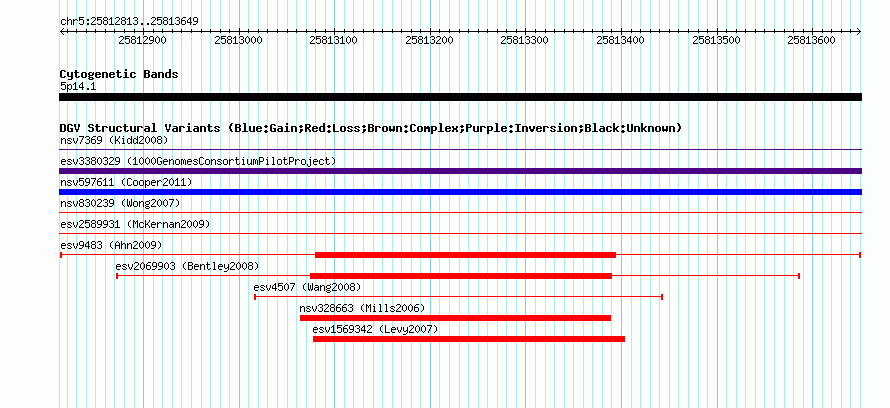Open variant nsv597611 (Cooper2011) label
This screenshot has width=890, height=408.
click(126, 182)
